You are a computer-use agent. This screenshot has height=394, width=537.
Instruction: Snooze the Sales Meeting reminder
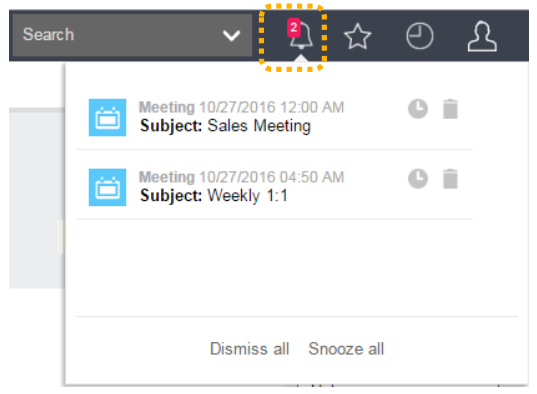point(418,109)
